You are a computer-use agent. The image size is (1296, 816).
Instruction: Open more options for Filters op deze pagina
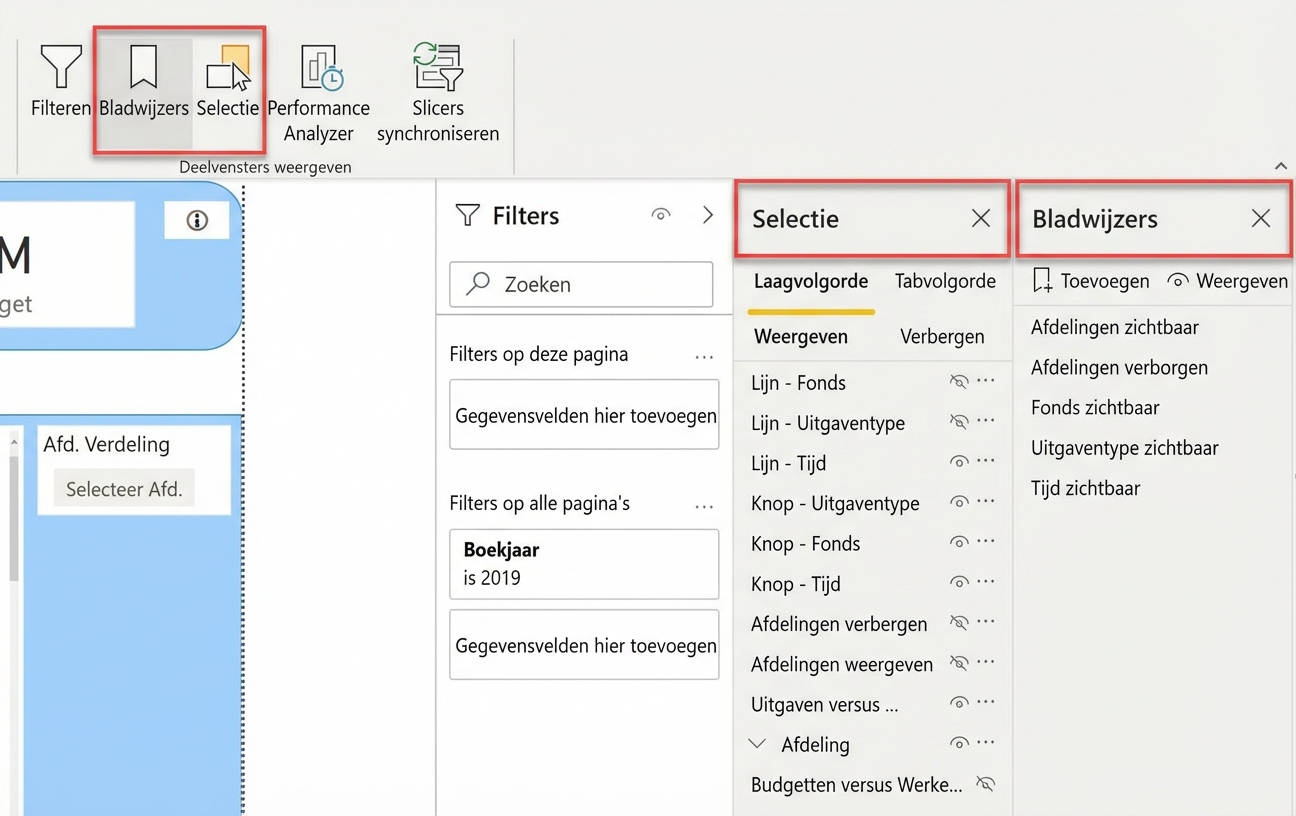pyautogui.click(x=704, y=357)
